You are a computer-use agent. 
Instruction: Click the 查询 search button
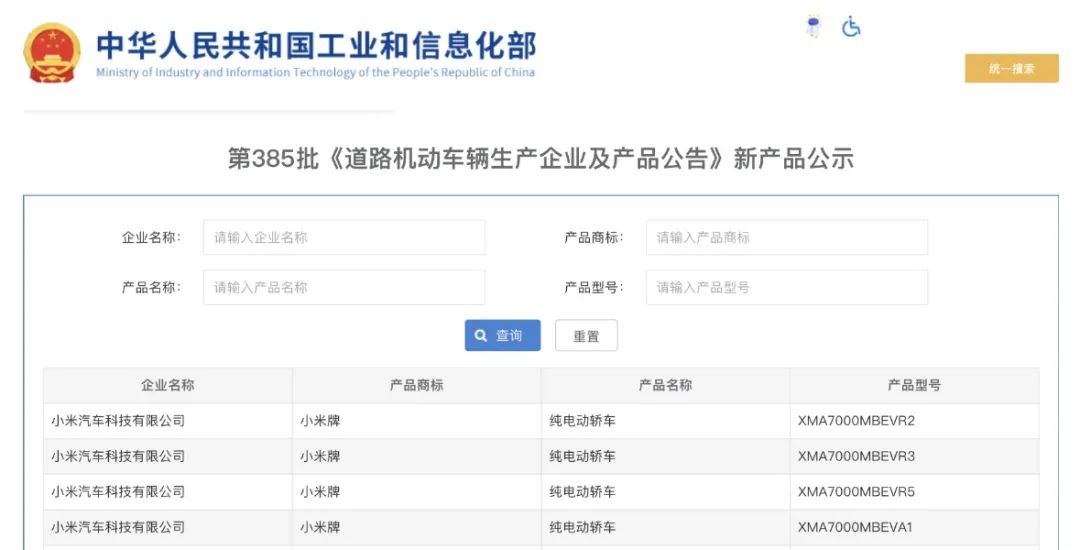pyautogui.click(x=502, y=335)
